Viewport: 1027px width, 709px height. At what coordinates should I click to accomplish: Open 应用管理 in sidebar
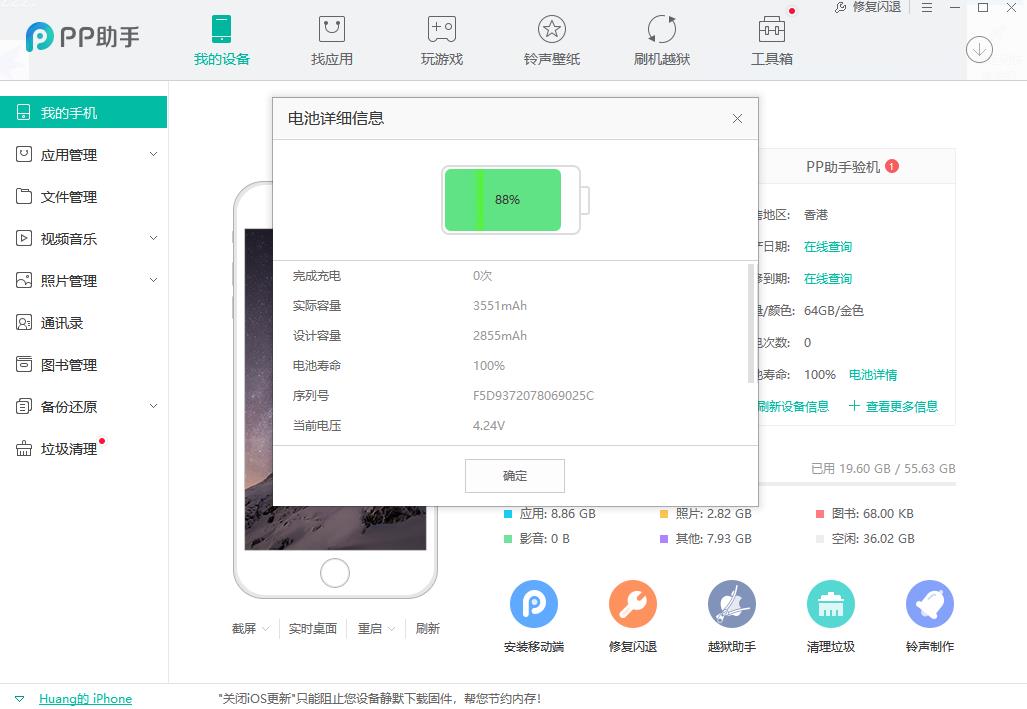pyautogui.click(x=69, y=155)
